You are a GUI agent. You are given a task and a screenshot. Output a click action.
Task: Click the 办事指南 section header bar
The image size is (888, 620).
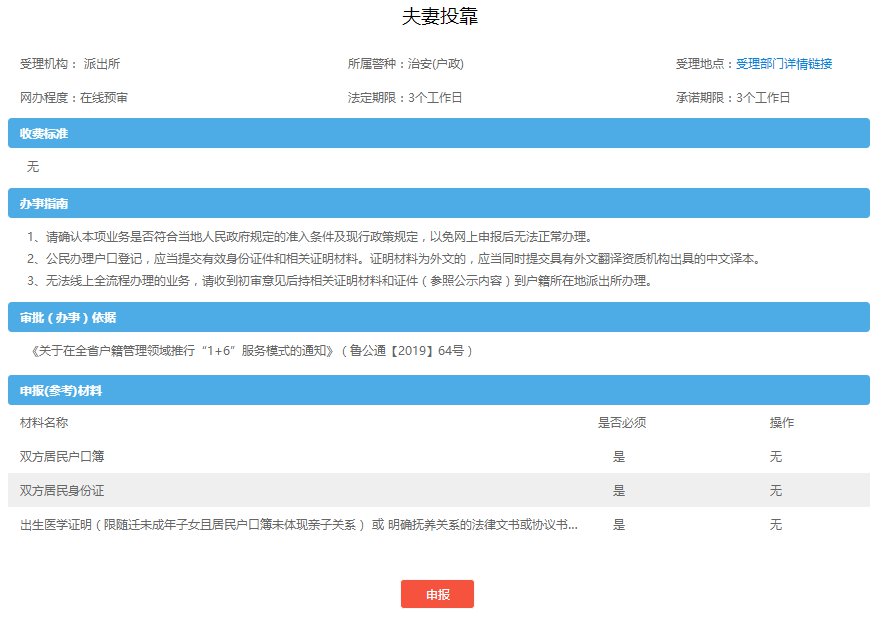(439, 203)
